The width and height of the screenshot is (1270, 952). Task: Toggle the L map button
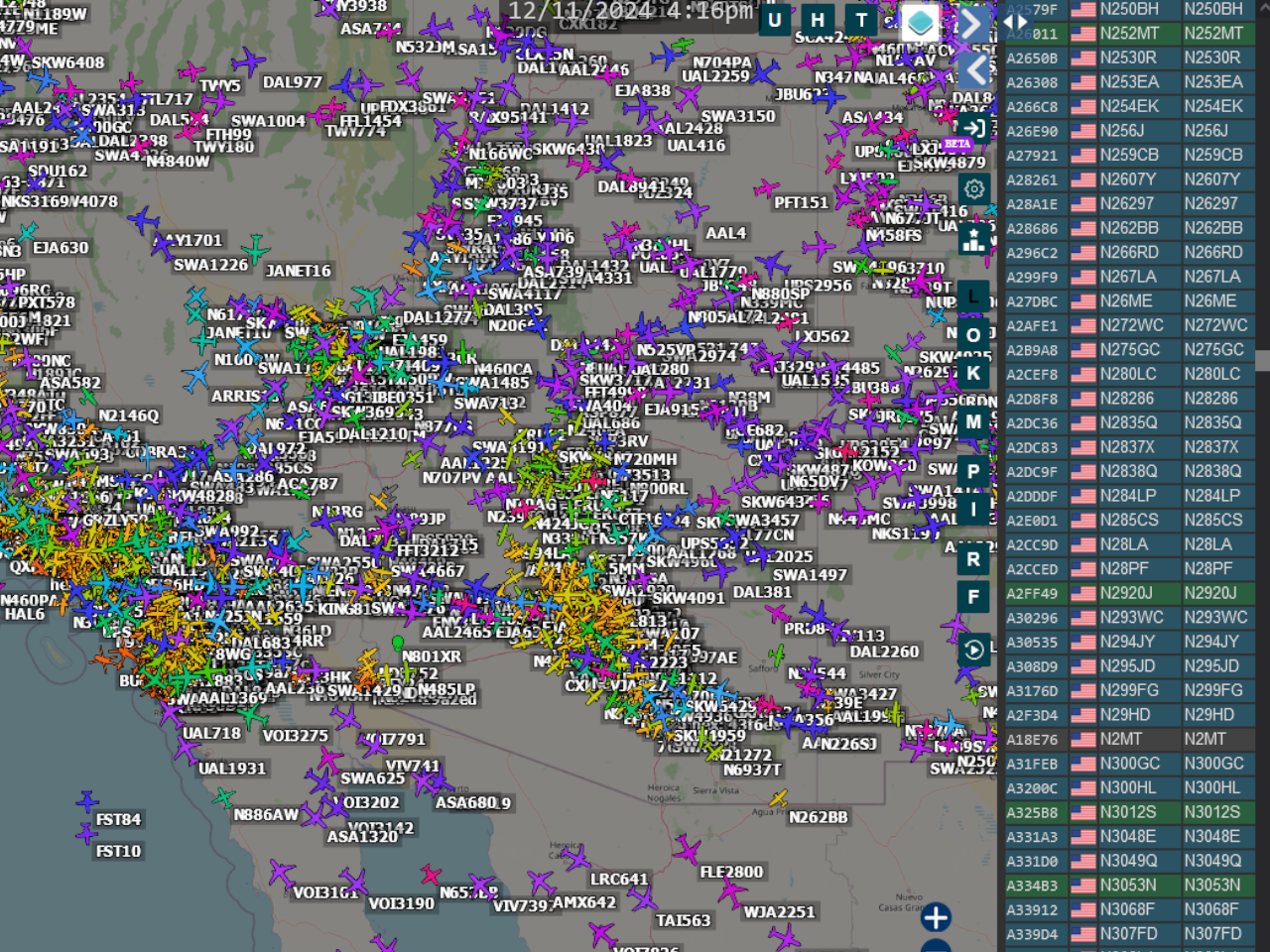pyautogui.click(x=973, y=297)
